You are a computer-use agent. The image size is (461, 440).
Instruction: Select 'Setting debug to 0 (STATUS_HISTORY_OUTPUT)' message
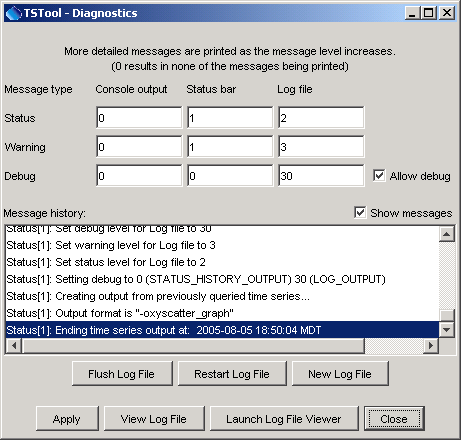[x=222, y=279]
